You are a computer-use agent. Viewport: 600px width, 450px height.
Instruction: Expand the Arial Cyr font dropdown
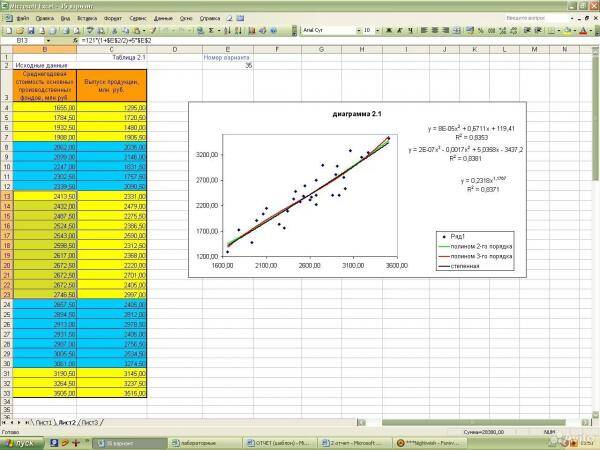click(x=359, y=30)
